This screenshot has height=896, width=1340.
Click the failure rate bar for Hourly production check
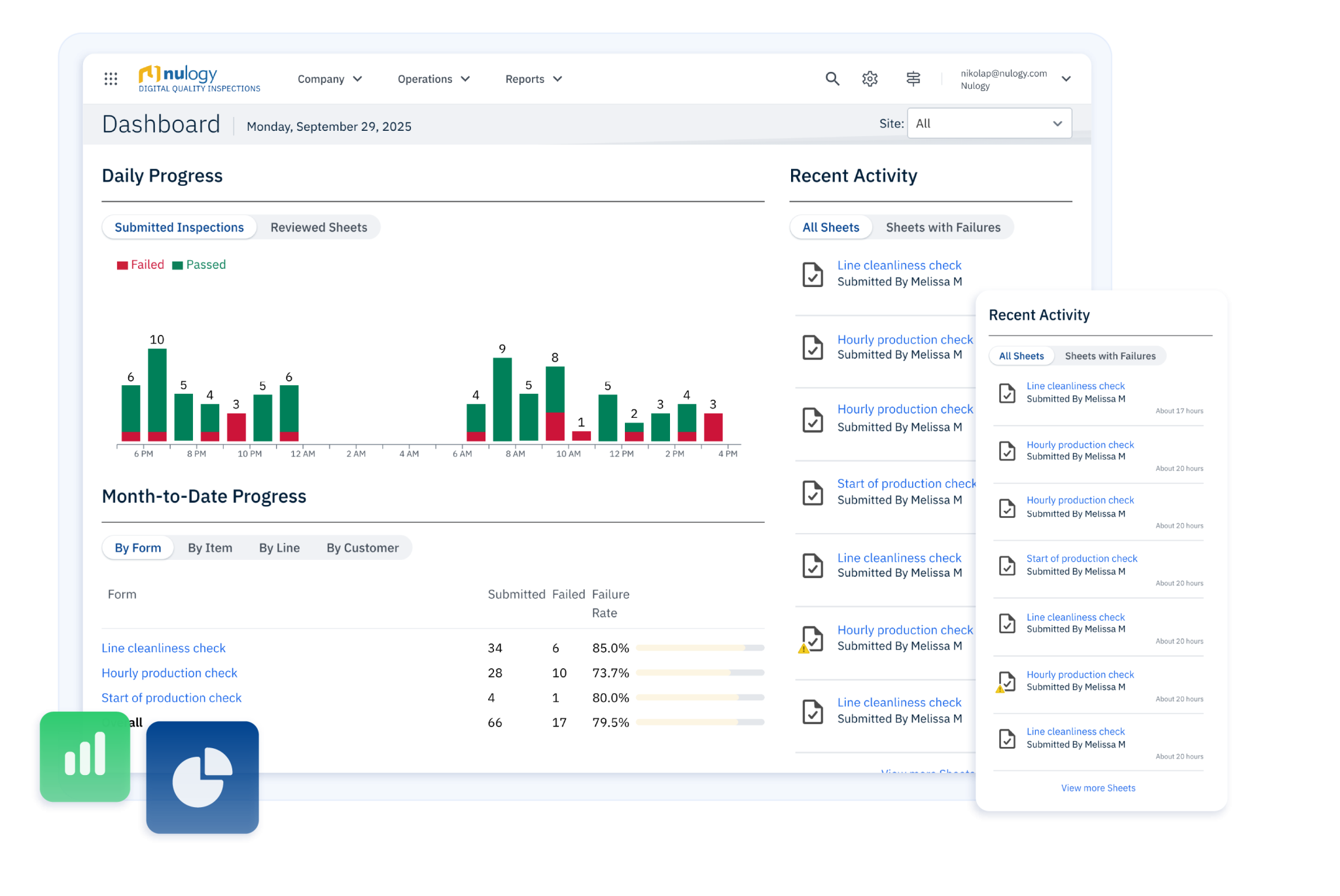tap(699, 672)
